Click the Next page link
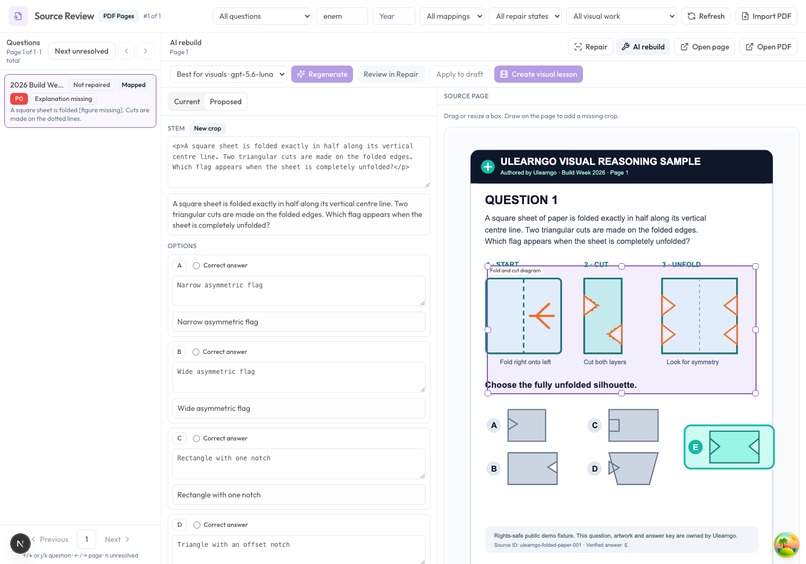Screen dimensions: 806x564 coord(117,539)
